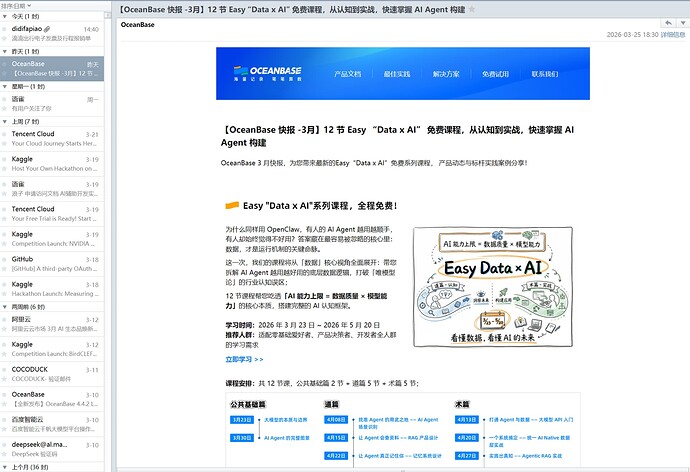Click the OceanBase sender name in email header
690x472 pixels.
click(137, 25)
